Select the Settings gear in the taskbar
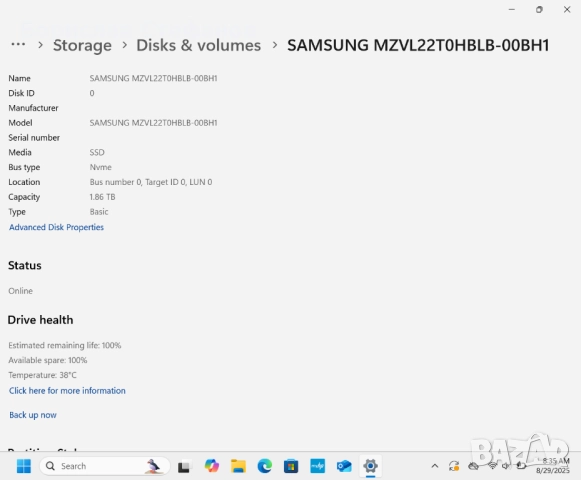Screen dimensions: 581x480 (371, 466)
